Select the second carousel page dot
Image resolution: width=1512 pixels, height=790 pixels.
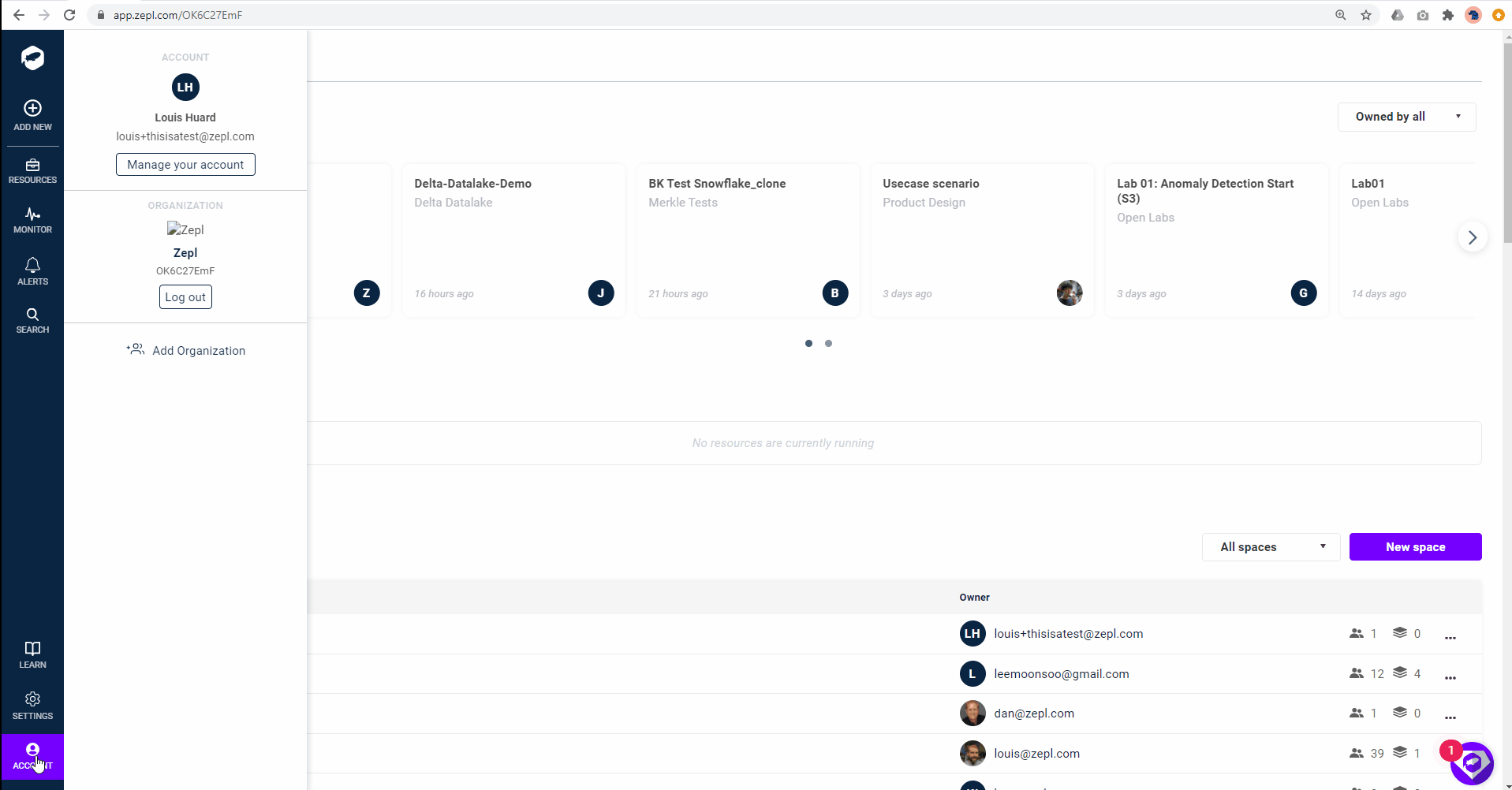828,343
